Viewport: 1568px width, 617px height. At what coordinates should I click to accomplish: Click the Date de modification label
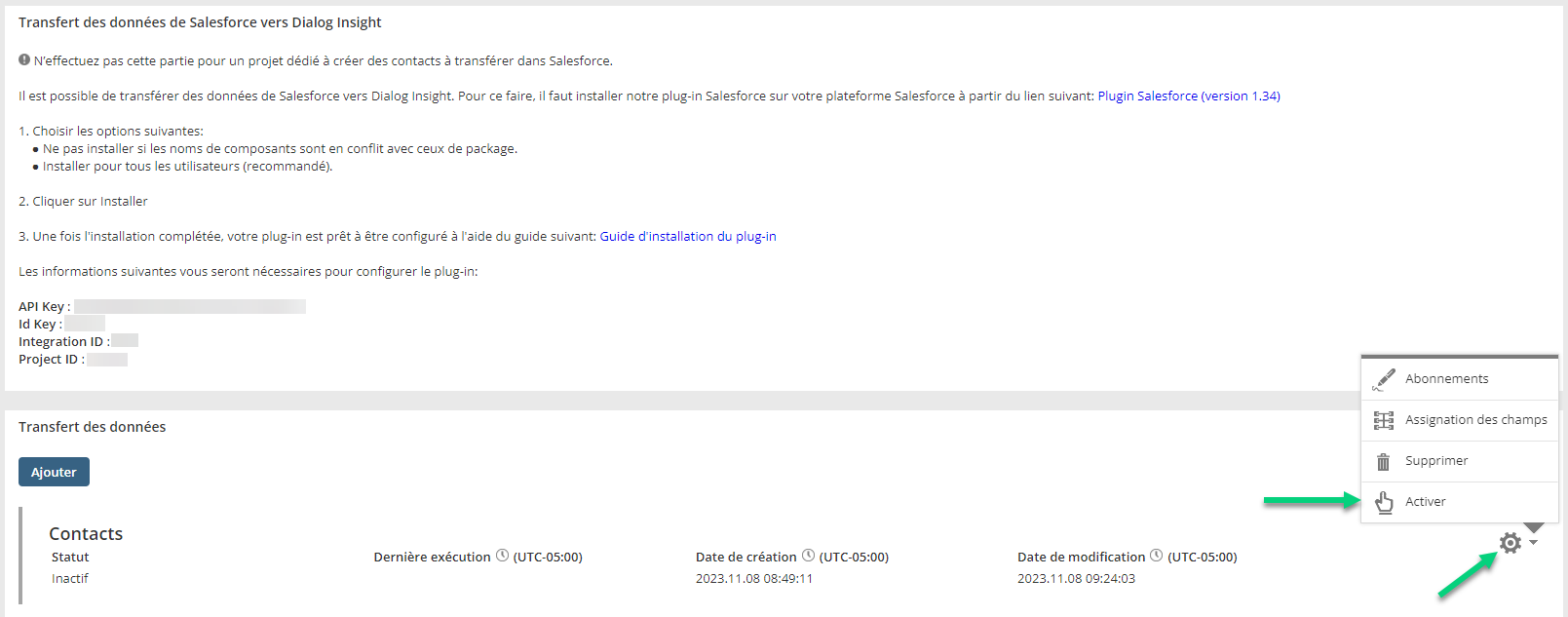pos(1081,557)
